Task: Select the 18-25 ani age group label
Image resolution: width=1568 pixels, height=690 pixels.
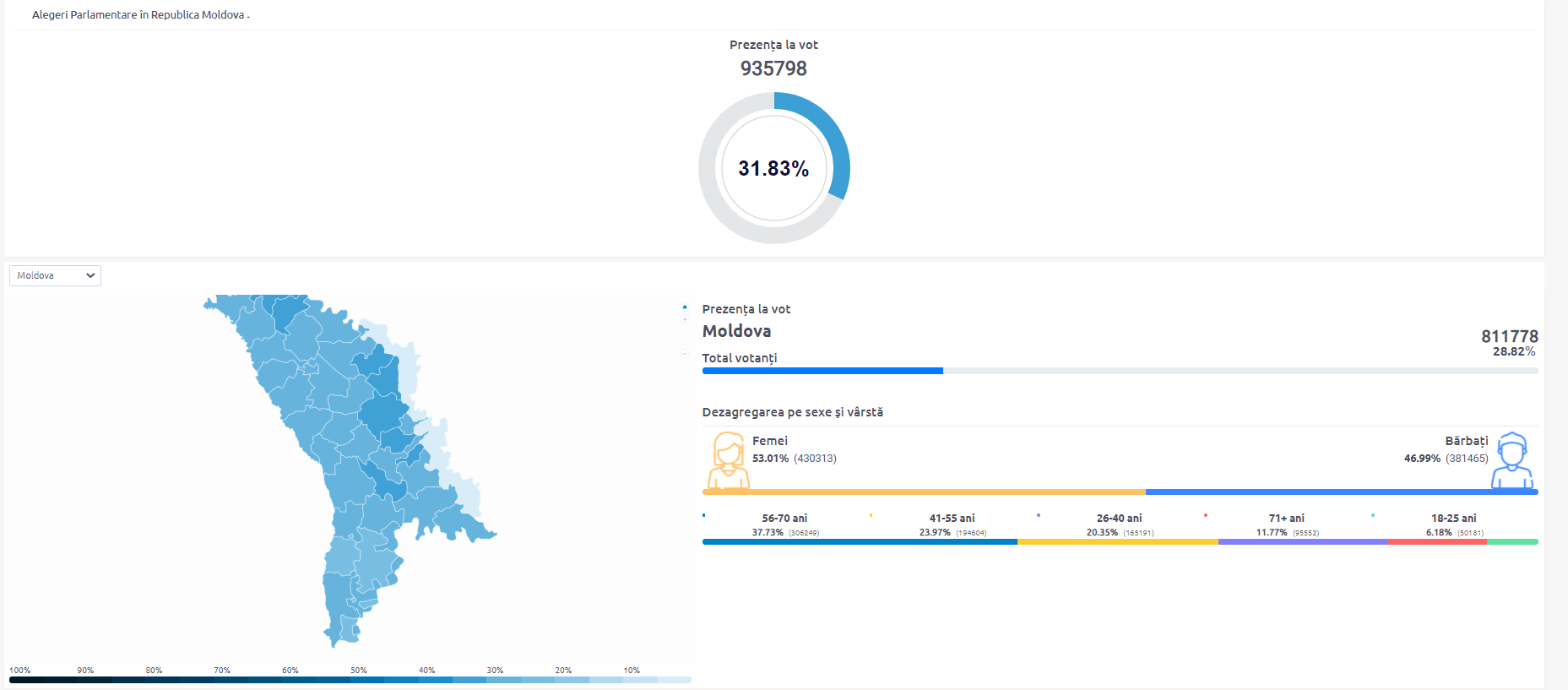Action: (1453, 518)
